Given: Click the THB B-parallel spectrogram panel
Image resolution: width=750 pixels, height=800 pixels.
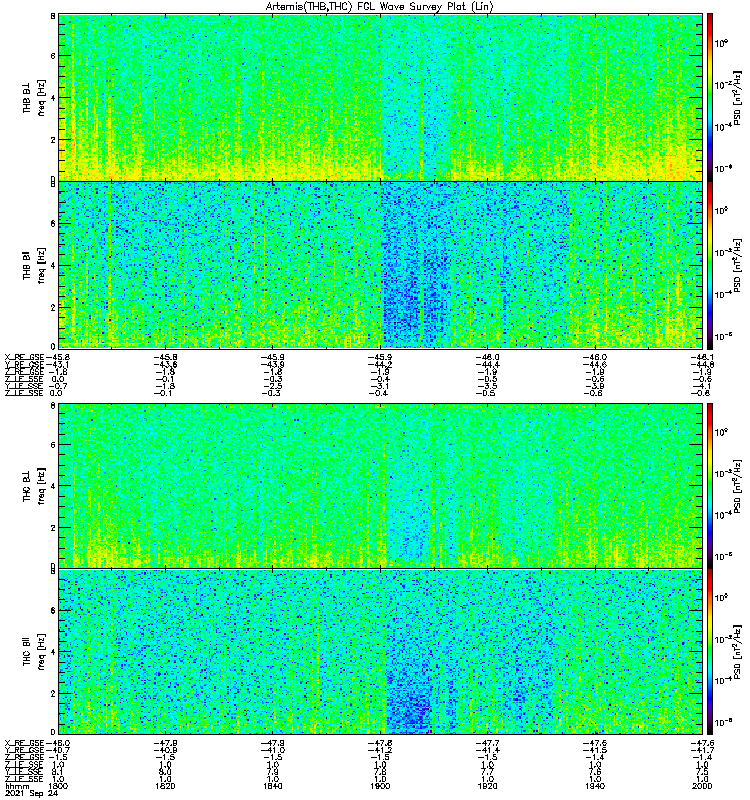Looking at the screenshot, I should [380, 265].
